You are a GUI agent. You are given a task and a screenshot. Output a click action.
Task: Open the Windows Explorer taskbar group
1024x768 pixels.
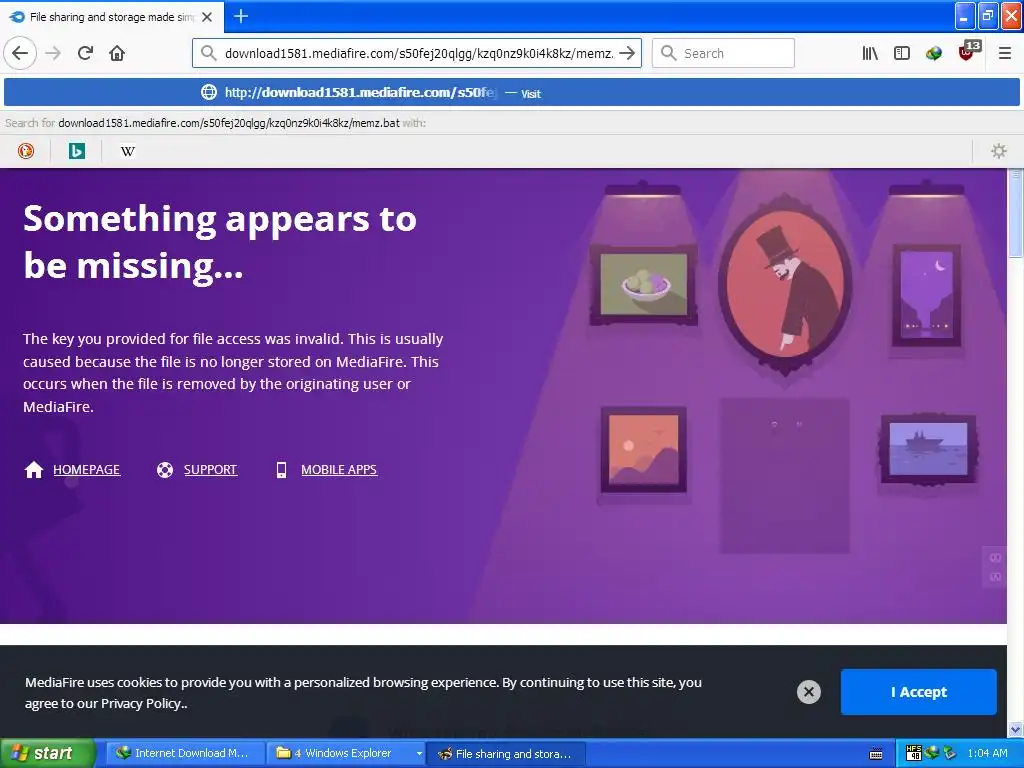point(340,754)
